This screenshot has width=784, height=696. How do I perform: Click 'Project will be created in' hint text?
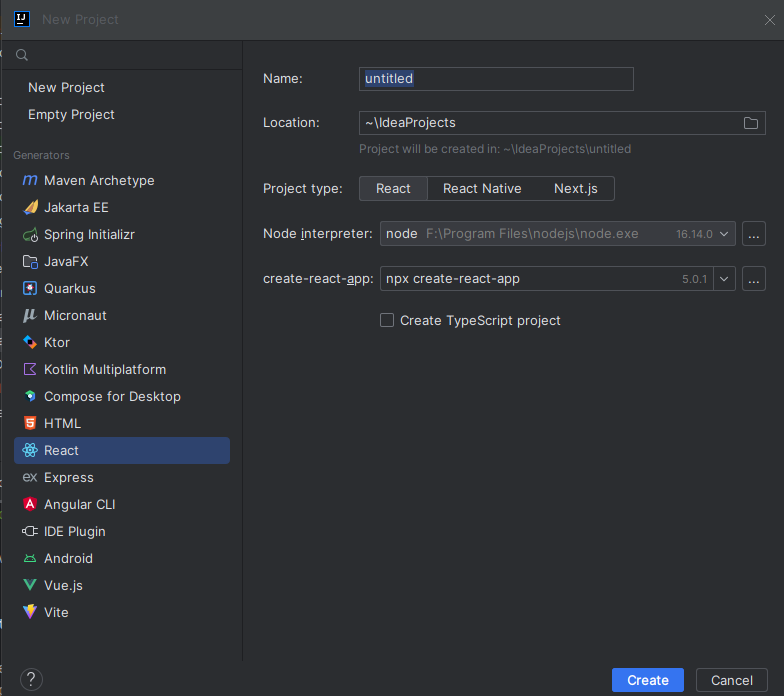(x=495, y=149)
